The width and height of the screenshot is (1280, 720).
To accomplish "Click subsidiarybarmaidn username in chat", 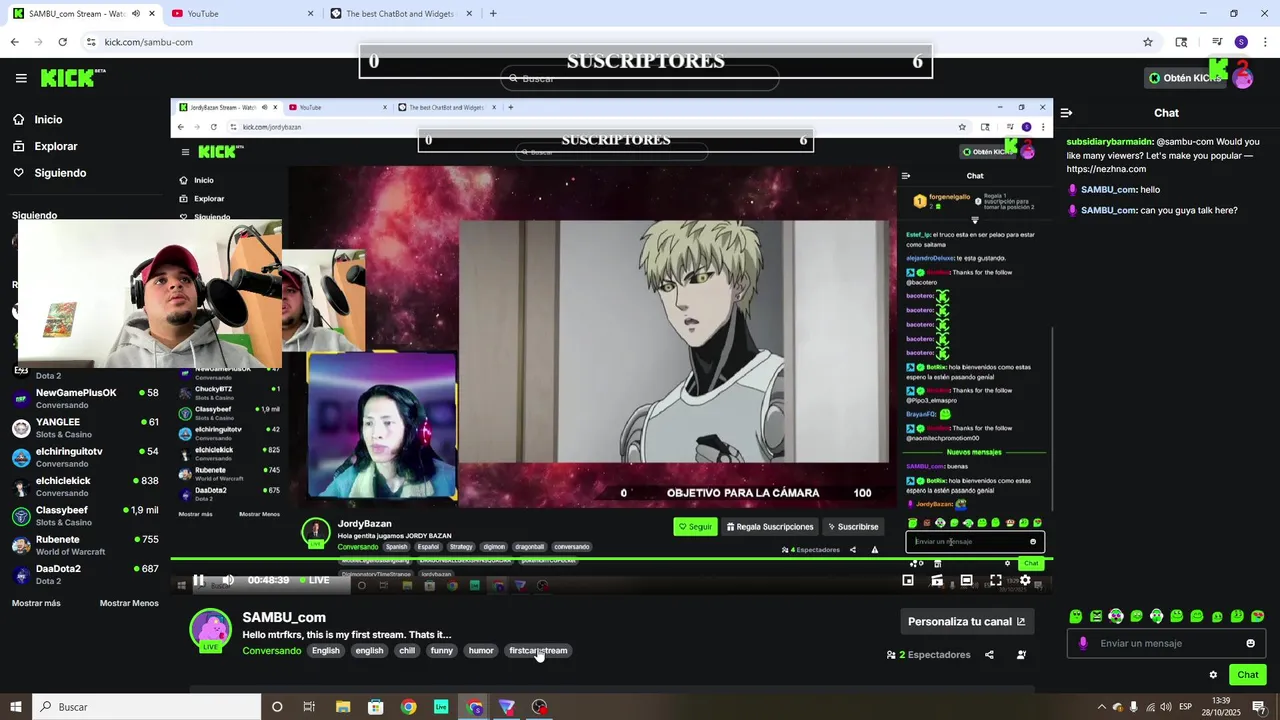I will click(1110, 142).
